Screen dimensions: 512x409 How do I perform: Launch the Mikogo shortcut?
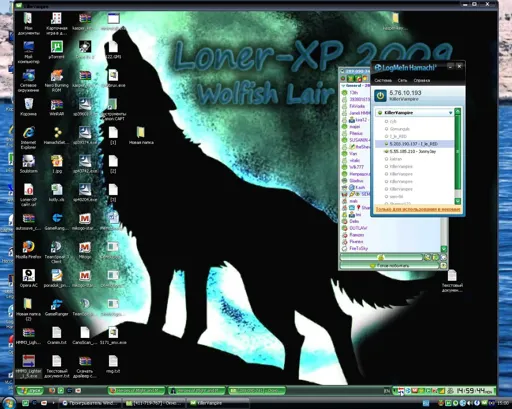tap(85, 250)
